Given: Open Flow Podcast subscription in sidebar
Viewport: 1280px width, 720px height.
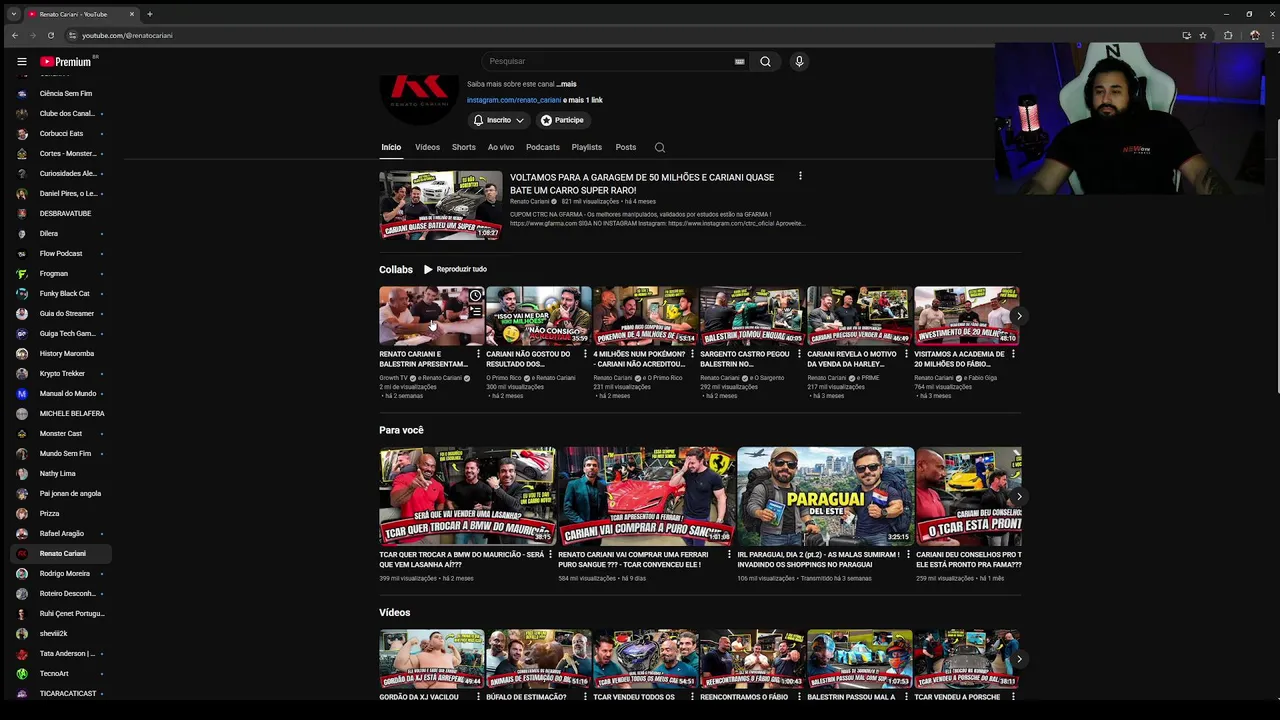Looking at the screenshot, I should pos(61,253).
